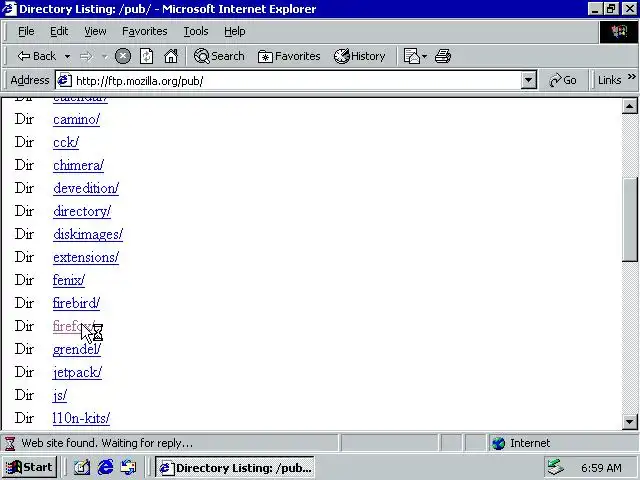
Task: Click the page icon in the address bar
Action: pyautogui.click(x=64, y=80)
